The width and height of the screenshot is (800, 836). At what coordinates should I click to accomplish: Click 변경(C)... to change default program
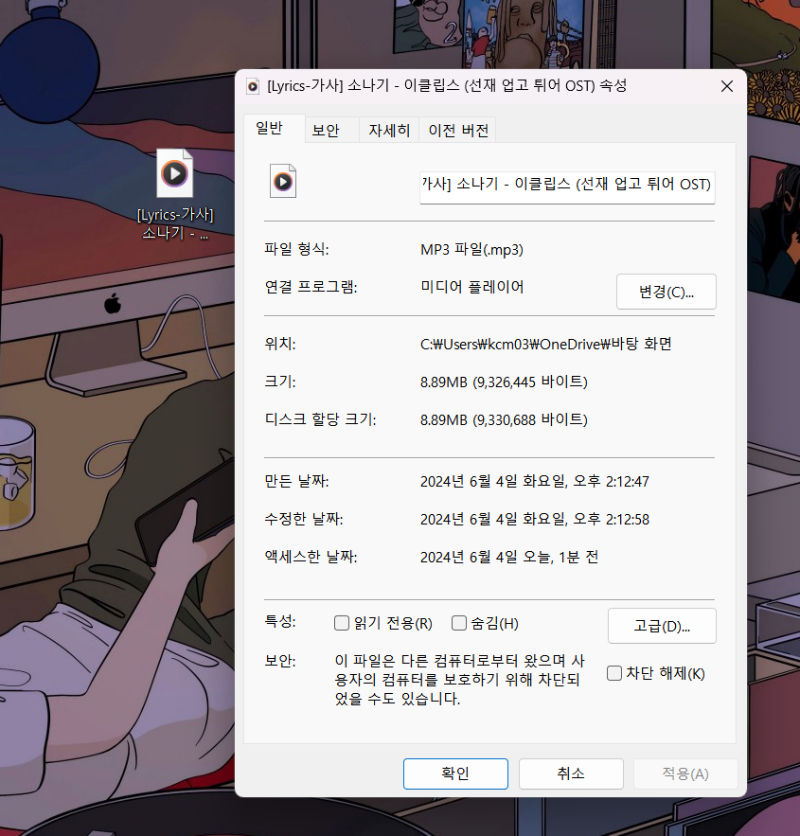pyautogui.click(x=666, y=292)
